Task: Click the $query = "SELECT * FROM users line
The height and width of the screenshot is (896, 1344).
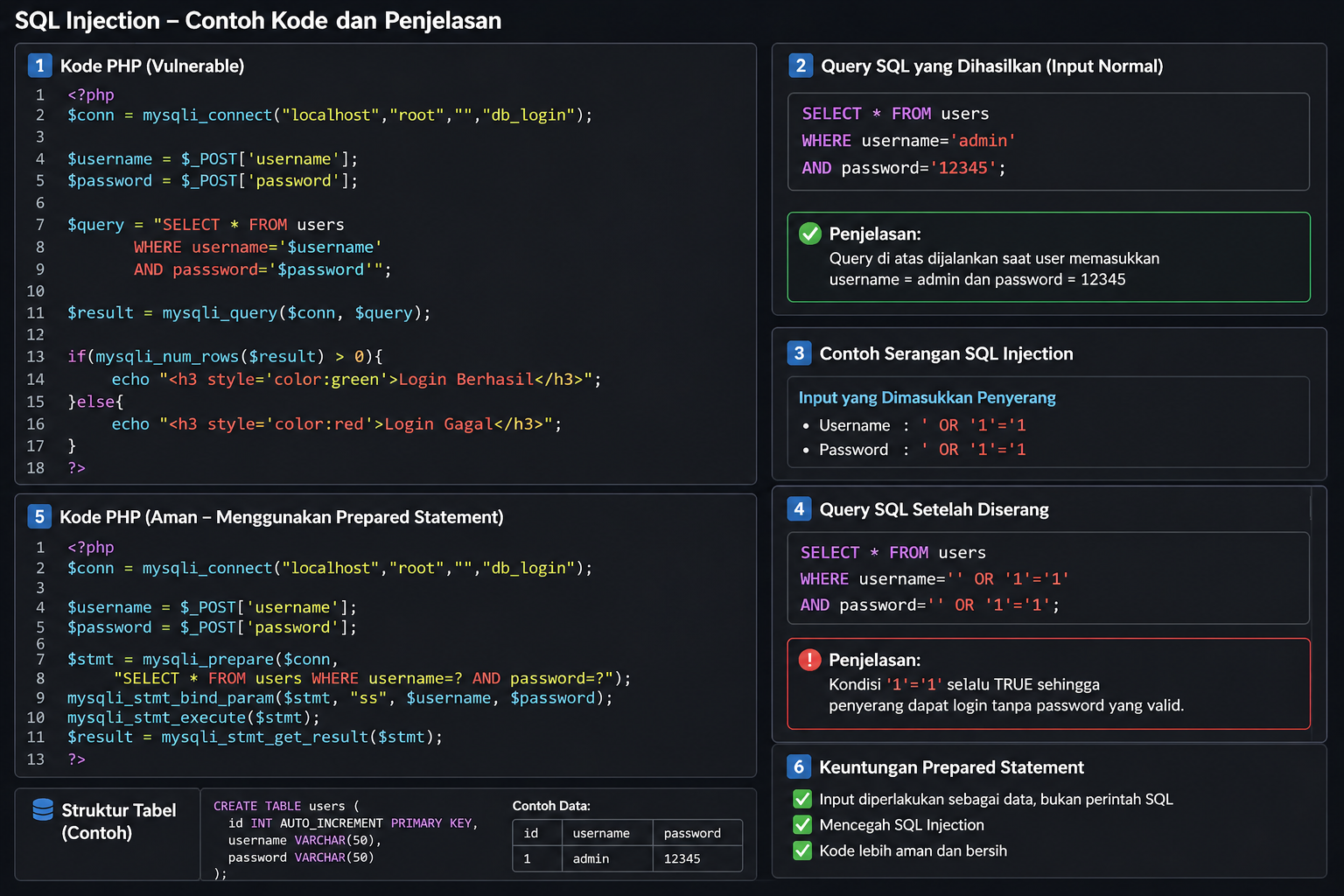Action: click(x=206, y=225)
